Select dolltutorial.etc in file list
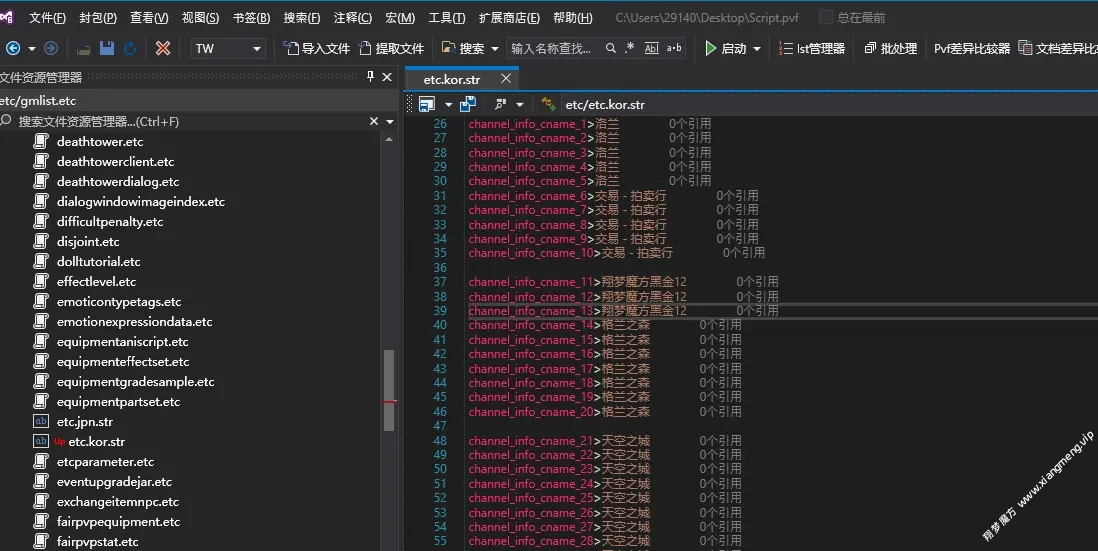 pos(98,262)
